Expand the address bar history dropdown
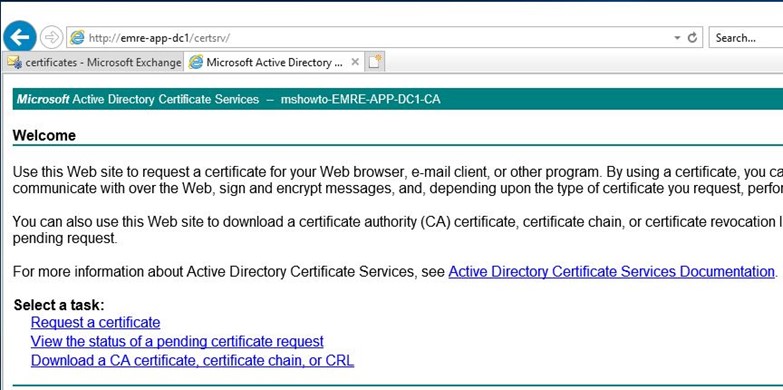 pyautogui.click(x=677, y=37)
